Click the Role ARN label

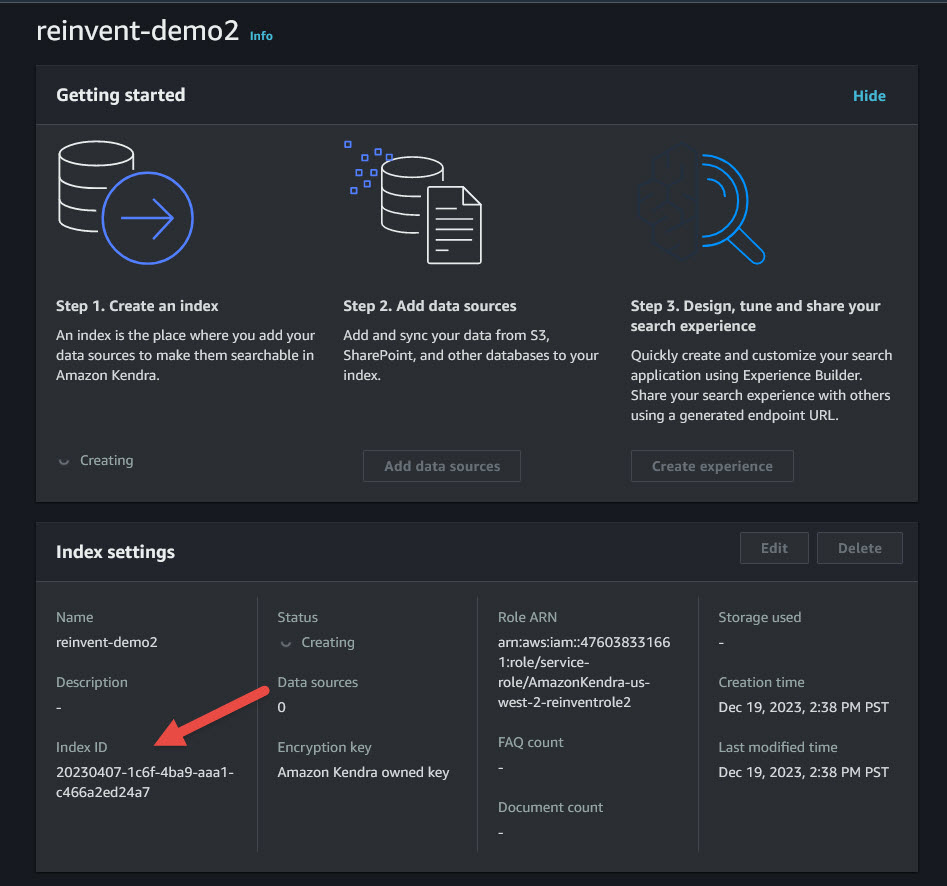coord(527,617)
